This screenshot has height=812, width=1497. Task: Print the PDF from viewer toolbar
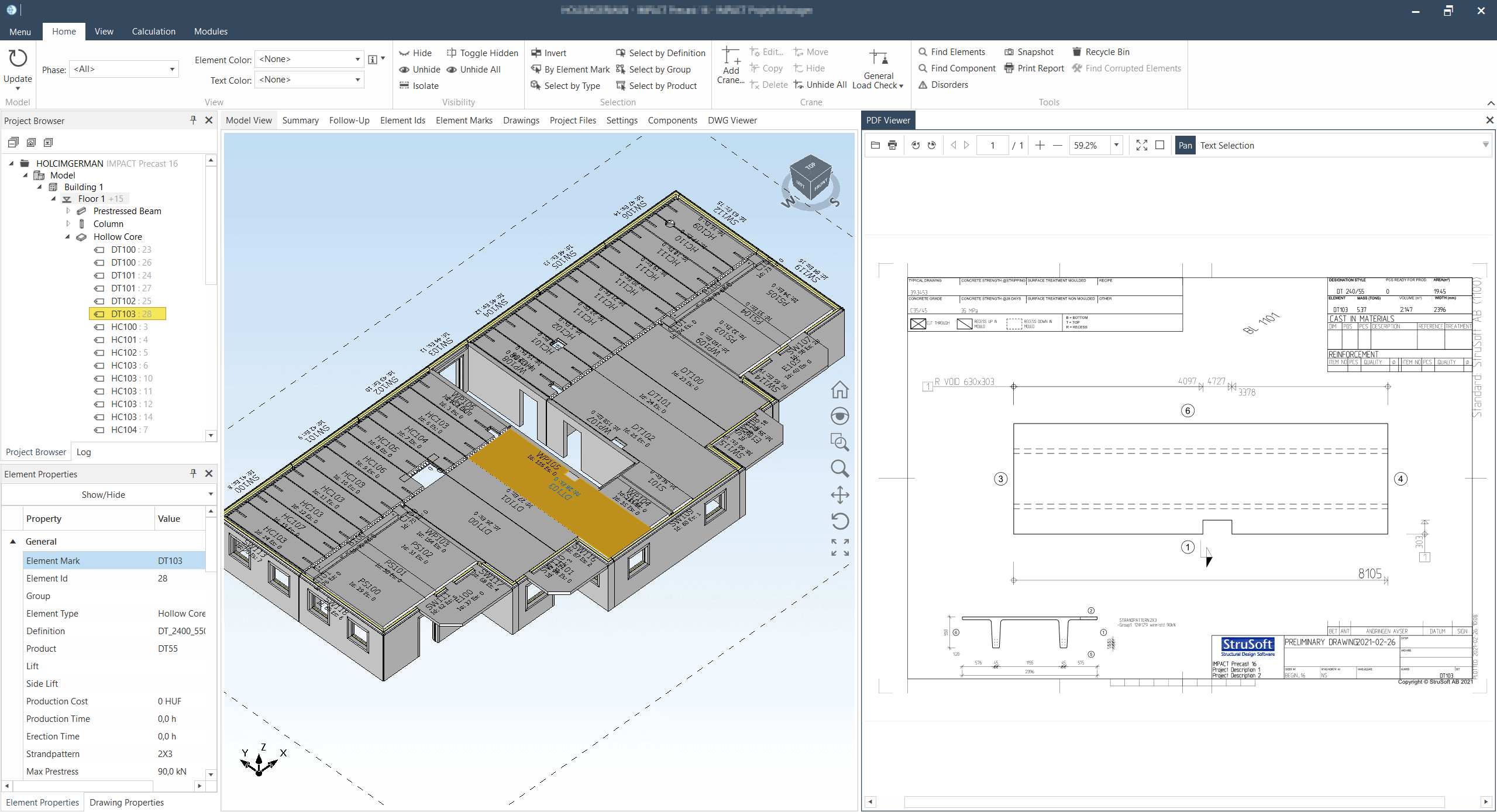click(x=892, y=145)
